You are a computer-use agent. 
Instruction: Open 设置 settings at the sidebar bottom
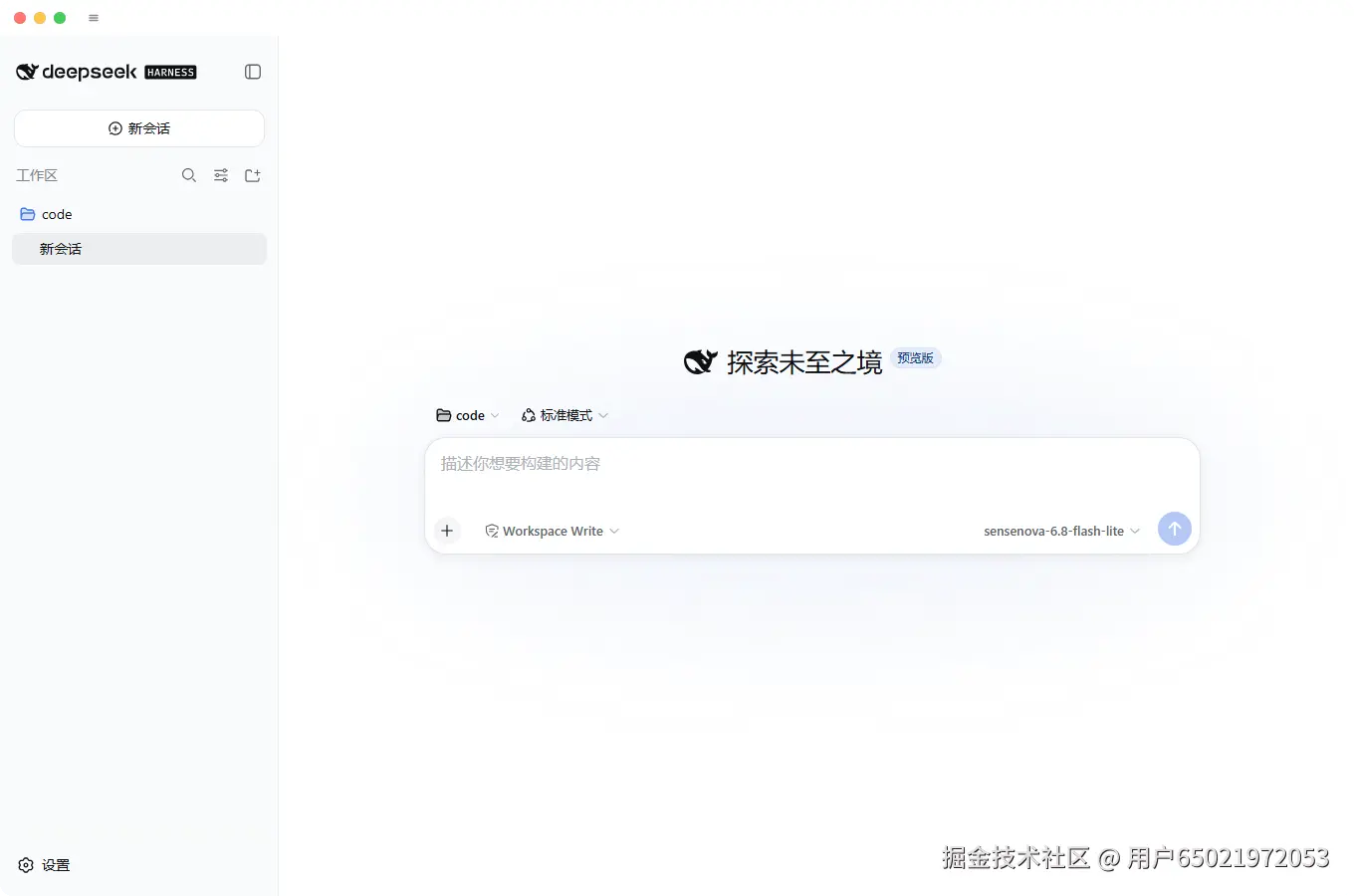pos(45,865)
